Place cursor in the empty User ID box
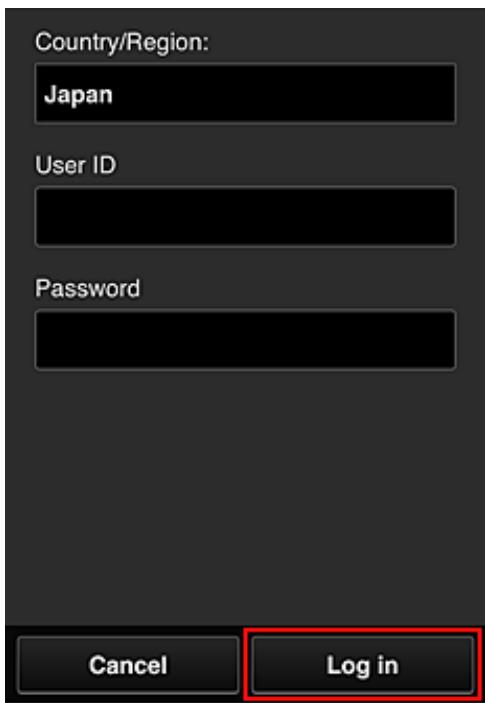Screen dimensions: 485x703 (x=246, y=217)
